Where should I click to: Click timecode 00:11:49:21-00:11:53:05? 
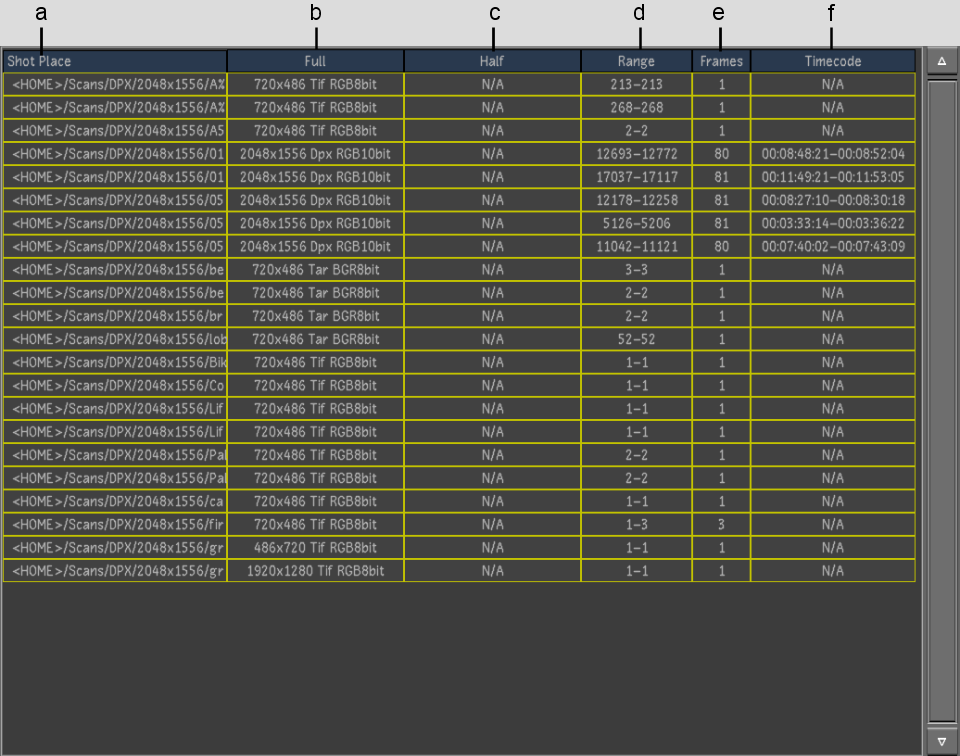tap(833, 177)
